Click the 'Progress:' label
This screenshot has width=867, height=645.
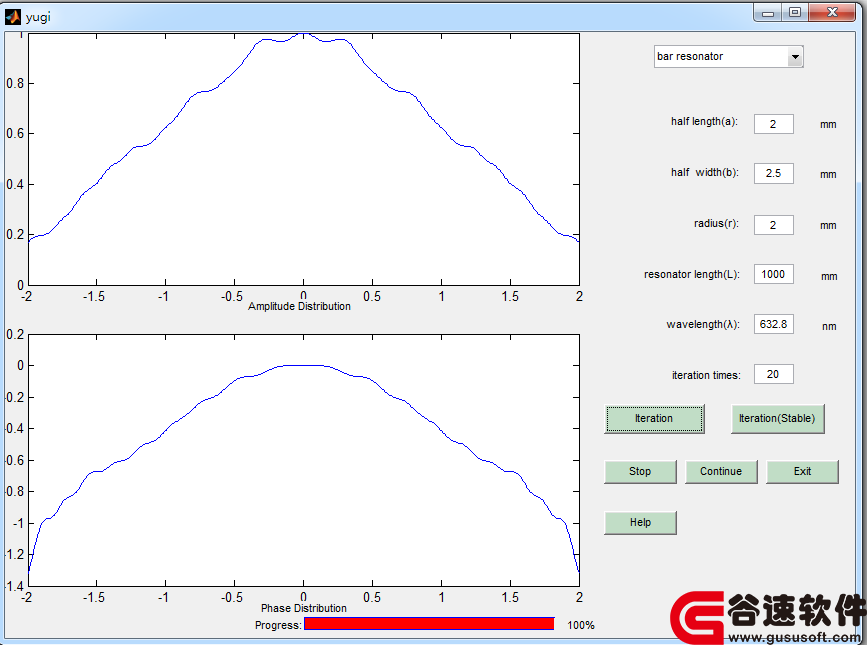pyautogui.click(x=278, y=625)
